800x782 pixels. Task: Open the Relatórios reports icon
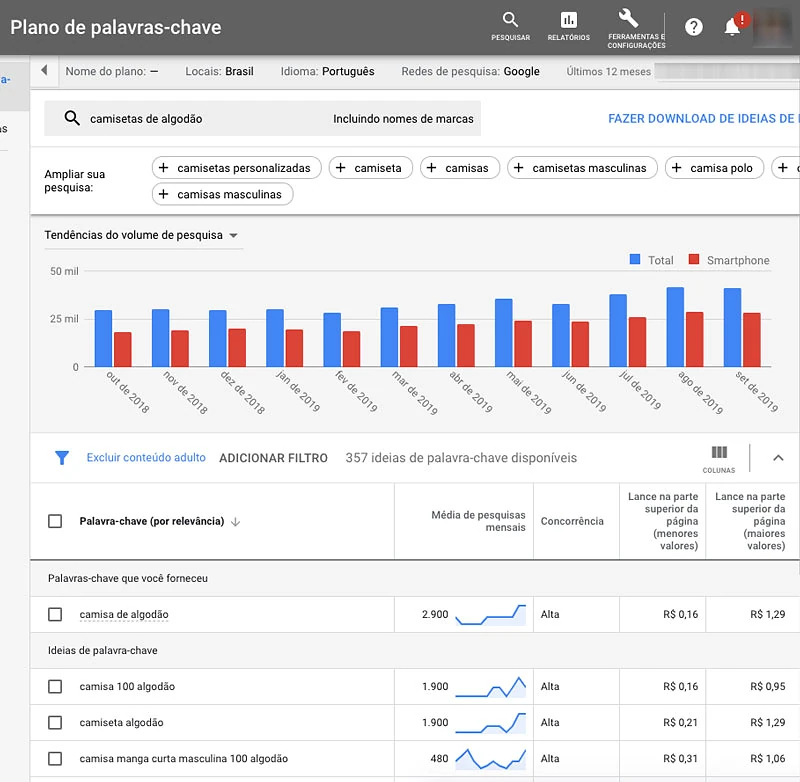pos(568,20)
